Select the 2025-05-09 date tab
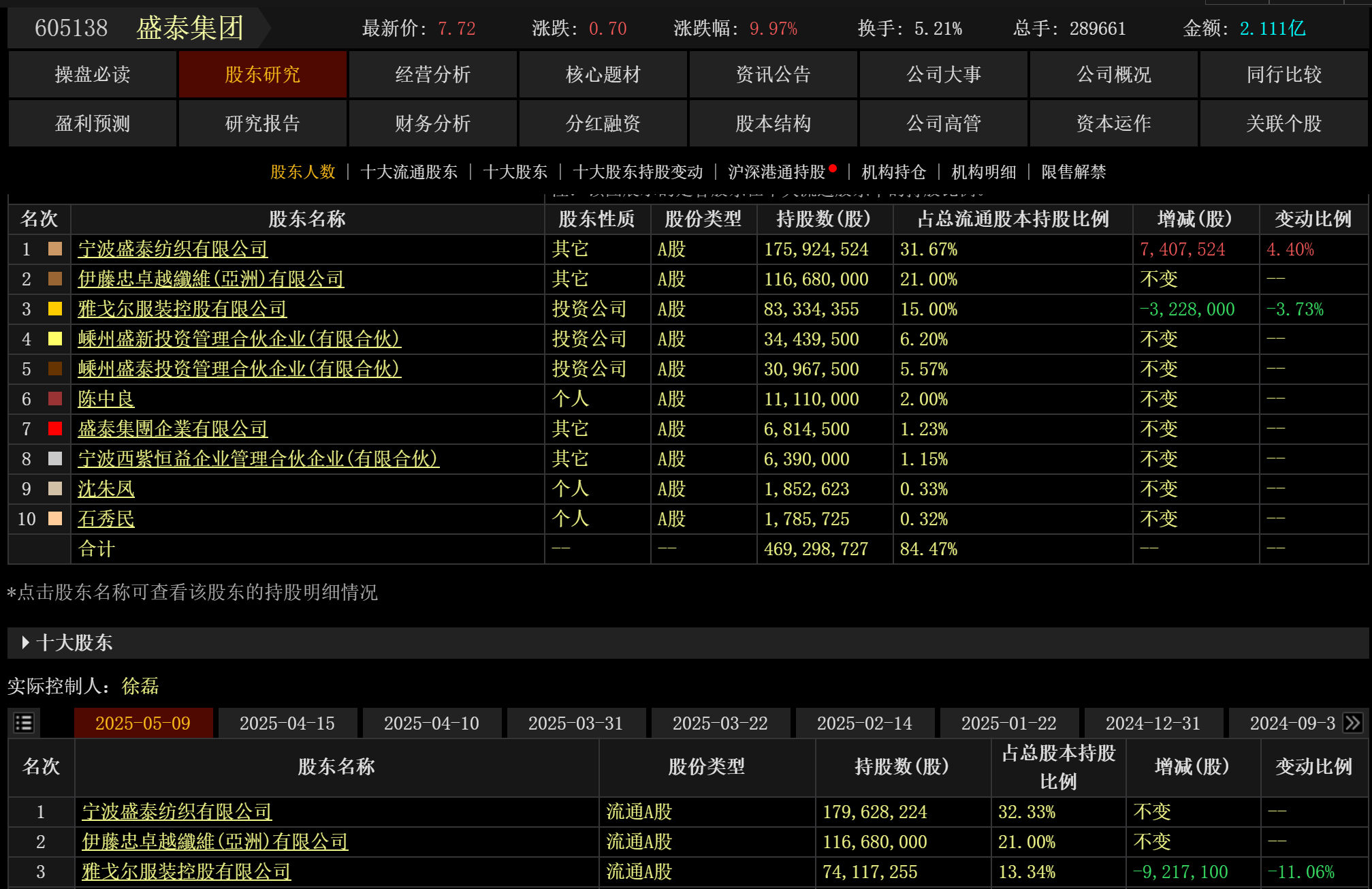 tap(143, 723)
